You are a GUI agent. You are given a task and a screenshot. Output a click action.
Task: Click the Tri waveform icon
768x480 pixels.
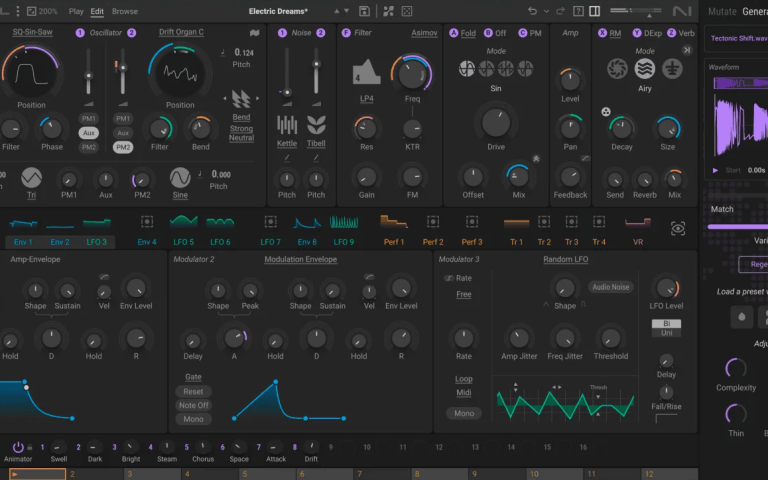point(31,178)
